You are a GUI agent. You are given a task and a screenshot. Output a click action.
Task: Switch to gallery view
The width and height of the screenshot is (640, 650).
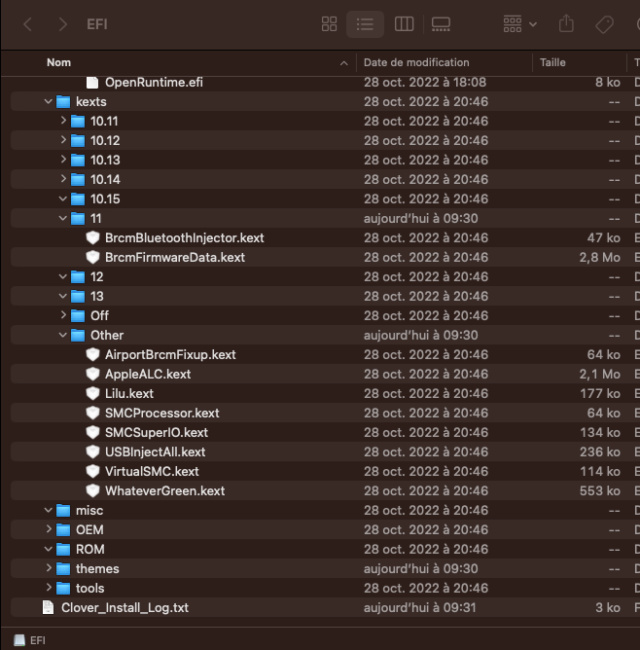[x=441, y=24]
